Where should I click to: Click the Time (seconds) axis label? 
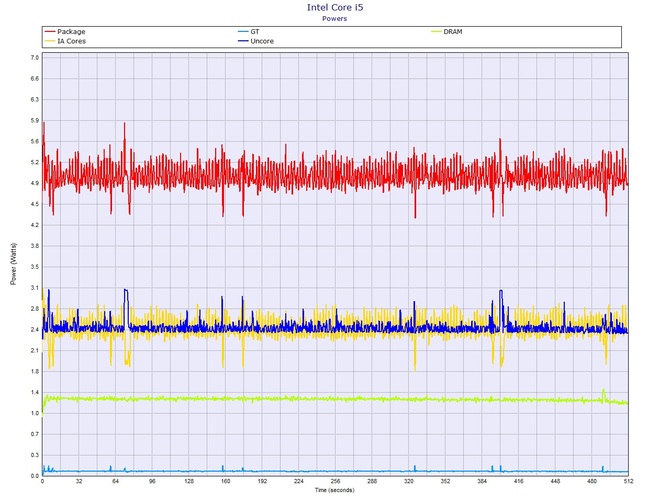[x=335, y=490]
